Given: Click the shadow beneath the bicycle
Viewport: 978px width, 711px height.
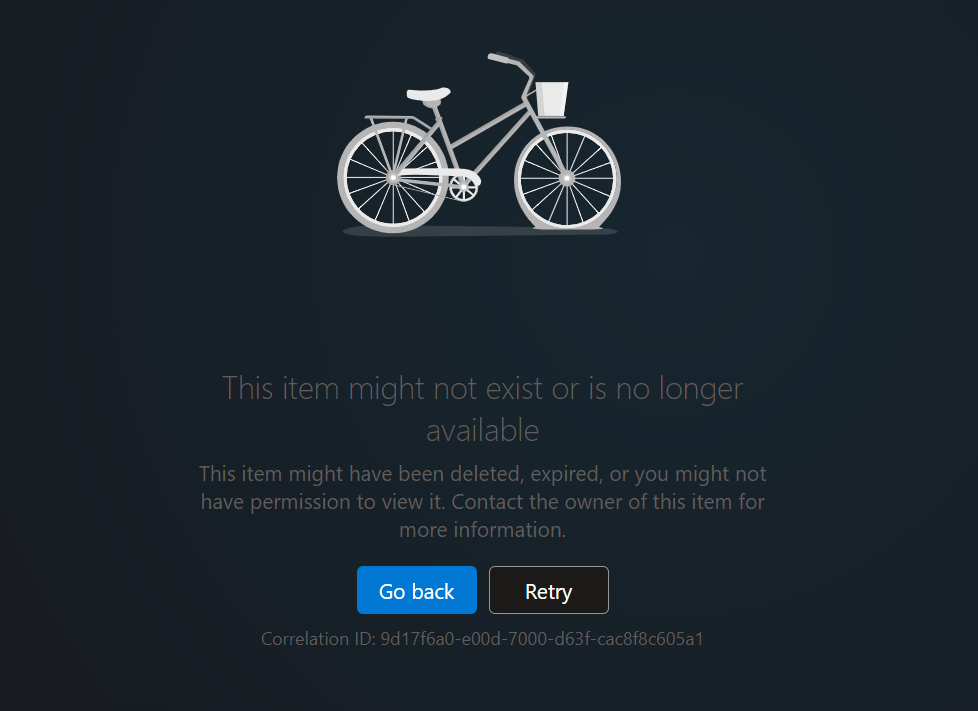Looking at the screenshot, I should (x=480, y=231).
